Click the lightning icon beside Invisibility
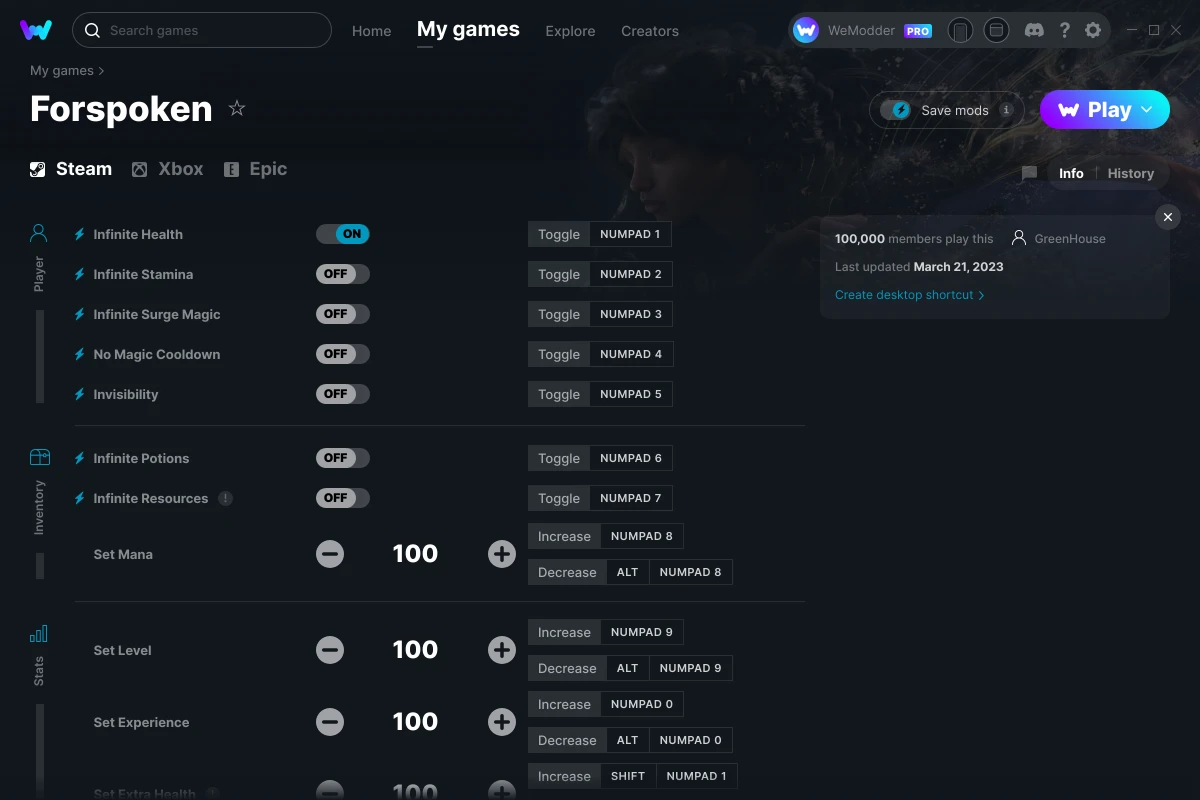 coord(80,394)
